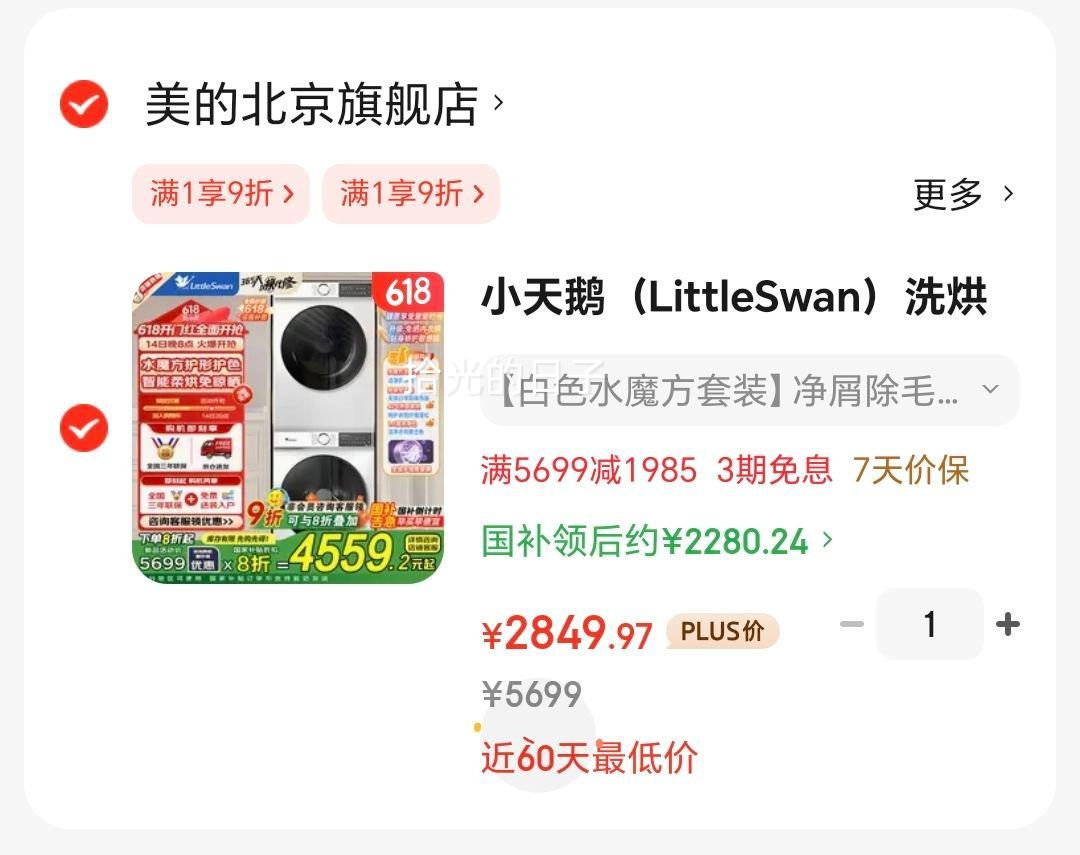
Task: Open the washer dryer product thumbnail
Action: point(288,428)
